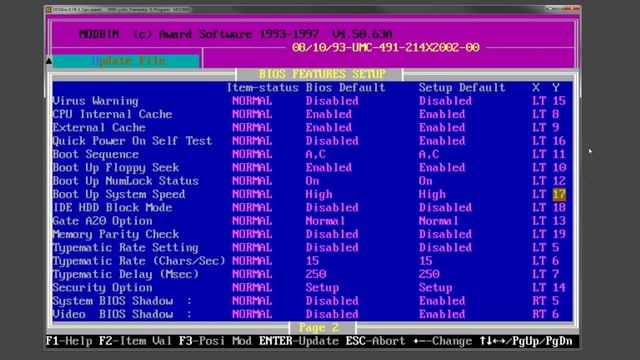Select the IDE HDD Block Mode label

(x=112, y=208)
